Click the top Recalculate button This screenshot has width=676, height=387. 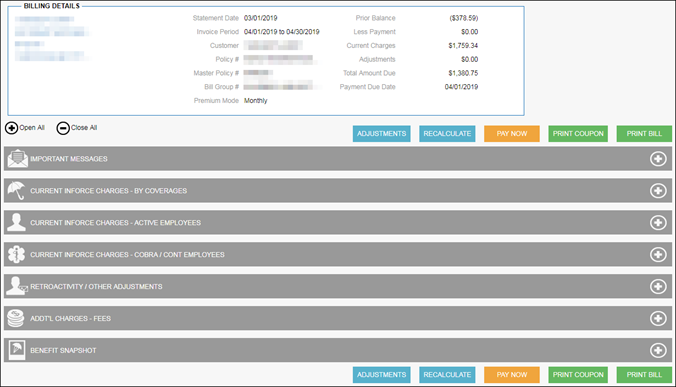[x=447, y=134]
